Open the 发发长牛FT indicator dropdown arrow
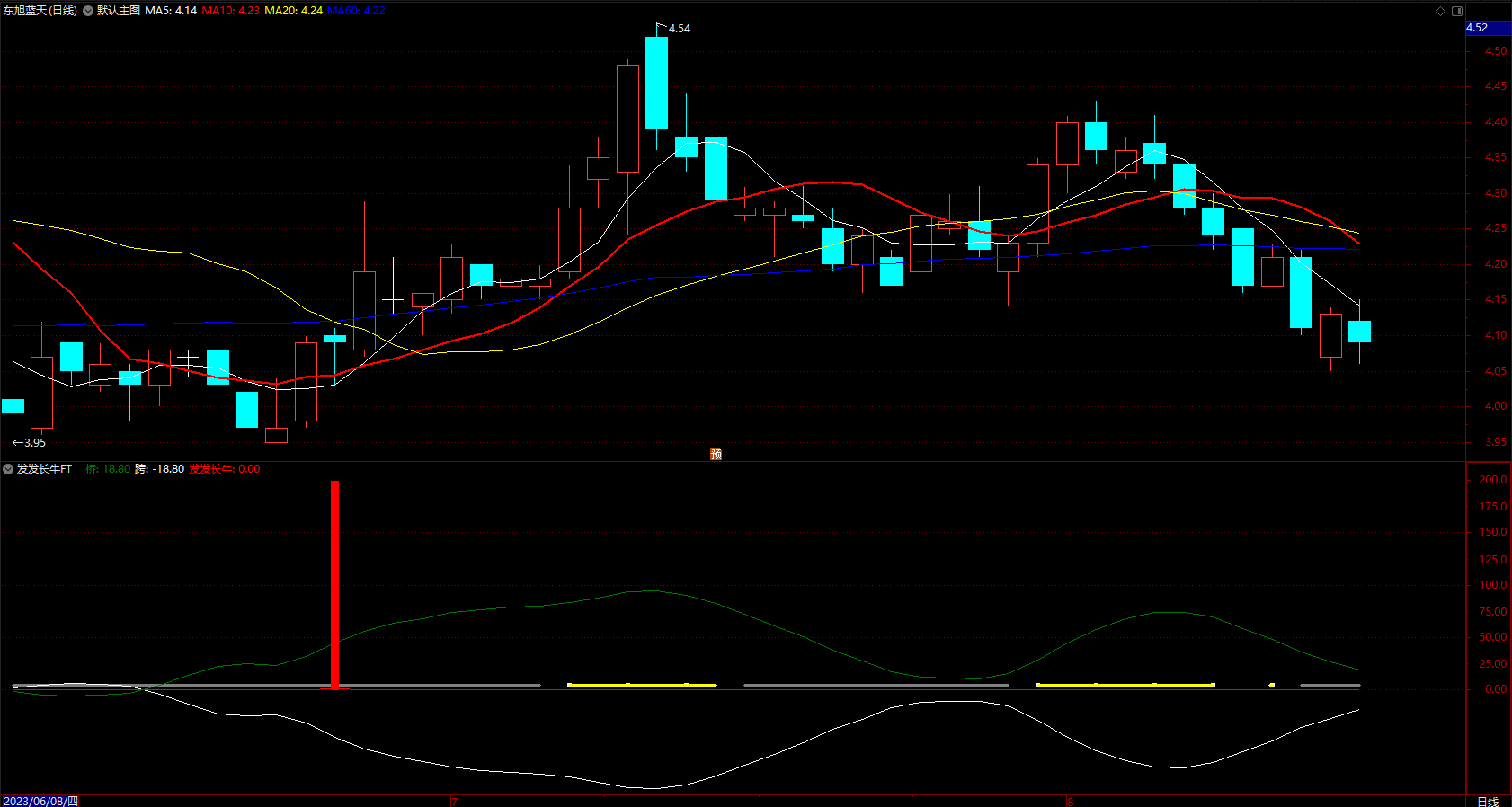The height and width of the screenshot is (807, 1512). [x=8, y=469]
